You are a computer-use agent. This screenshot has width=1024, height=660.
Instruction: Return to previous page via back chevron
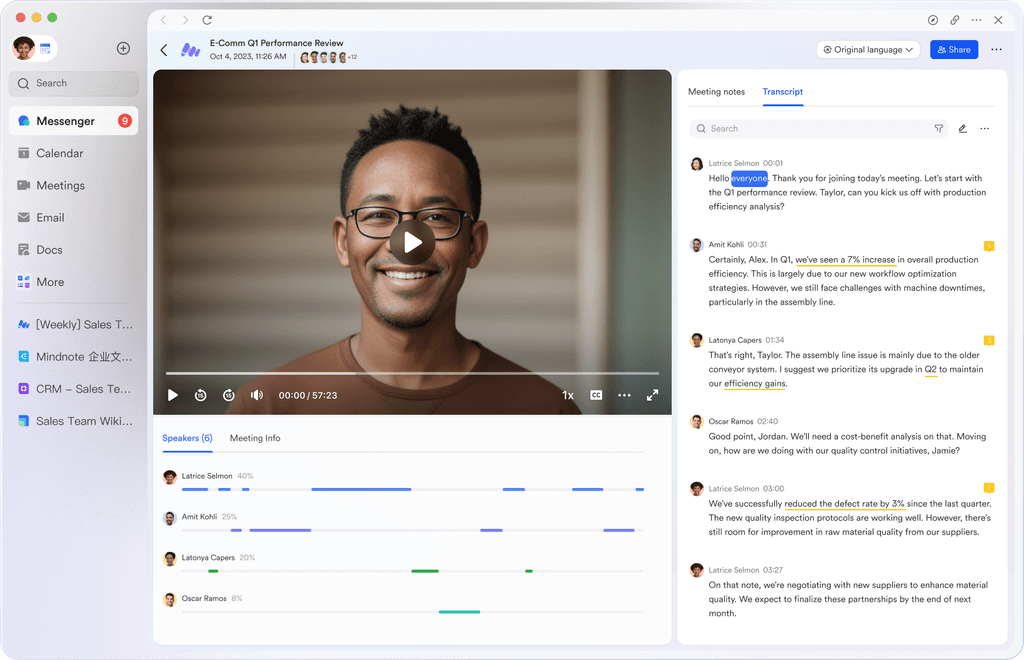pyautogui.click(x=164, y=50)
